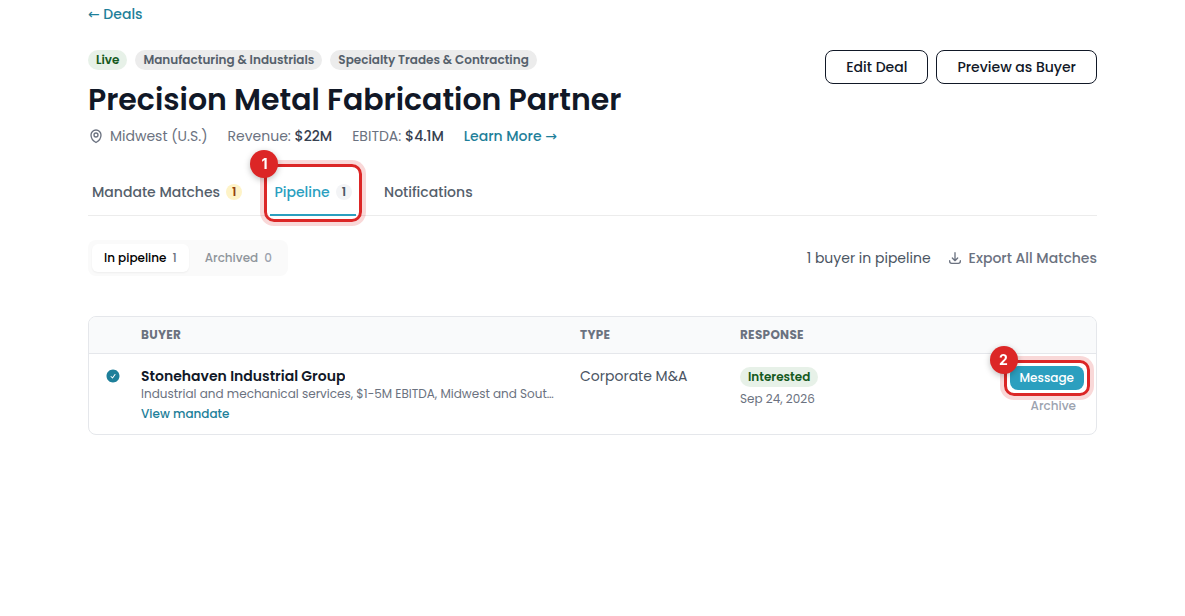Toggle the checkmark for Stonehaven Industrial Group

[x=113, y=376]
